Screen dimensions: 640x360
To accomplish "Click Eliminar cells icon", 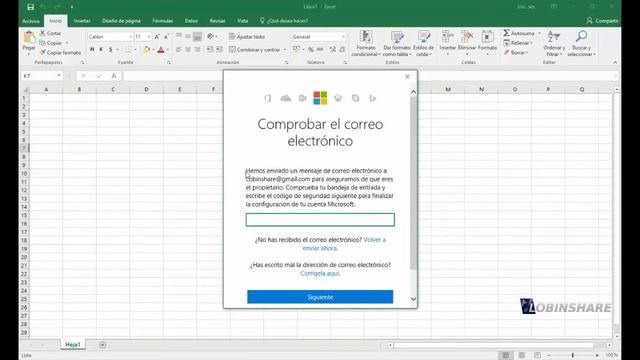I will click(x=467, y=37).
